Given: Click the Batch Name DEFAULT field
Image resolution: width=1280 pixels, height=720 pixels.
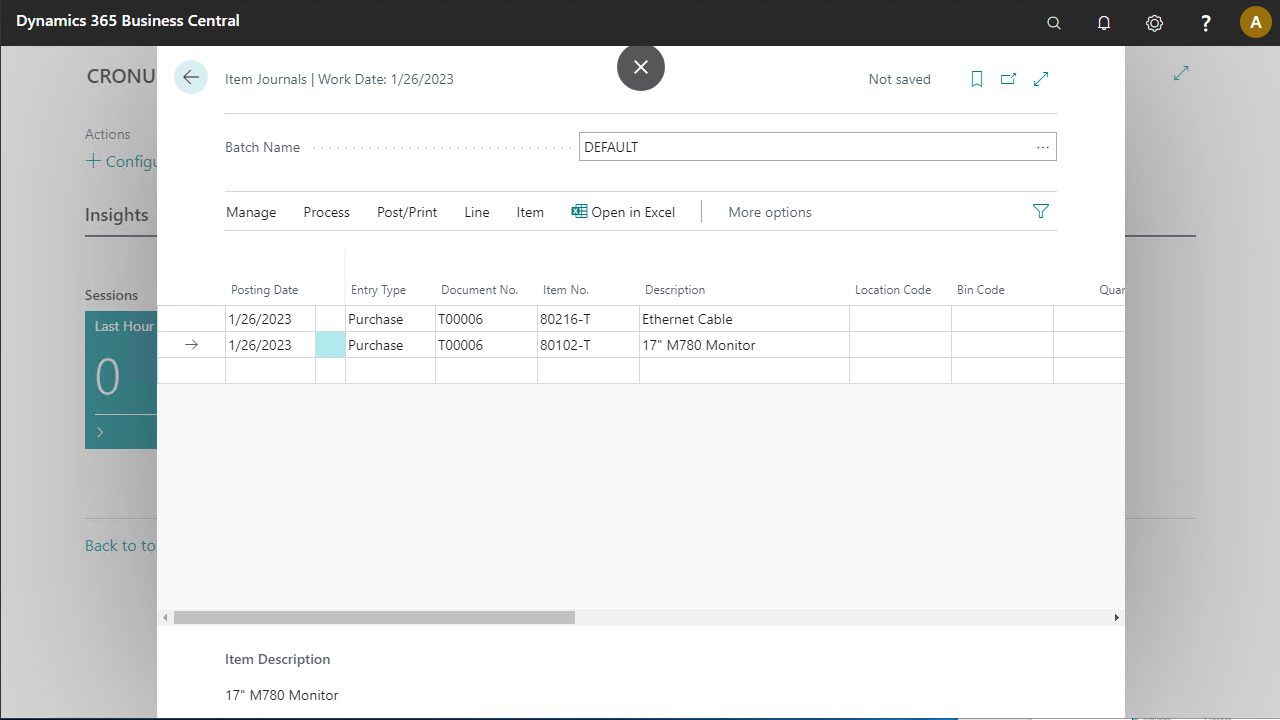Looking at the screenshot, I should [818, 147].
